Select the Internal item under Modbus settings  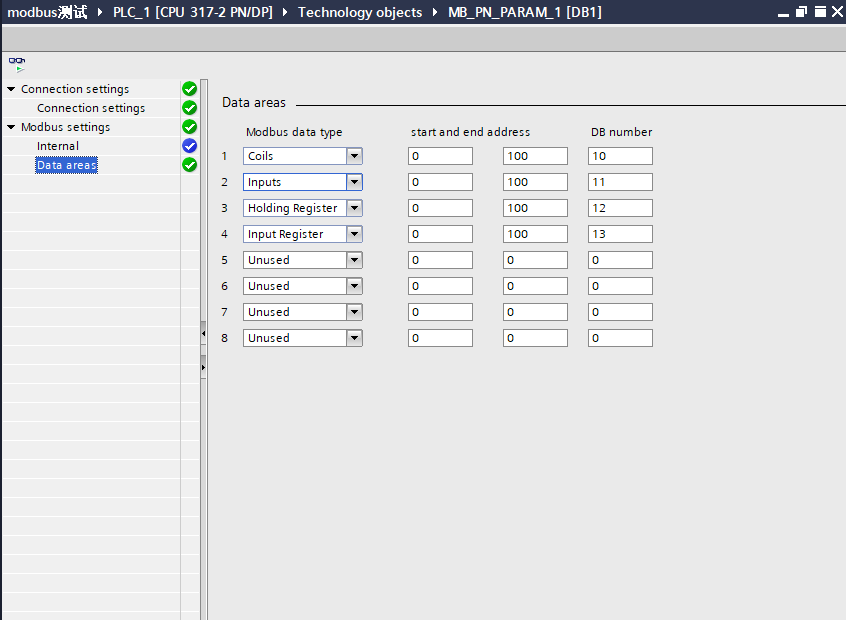coord(58,146)
